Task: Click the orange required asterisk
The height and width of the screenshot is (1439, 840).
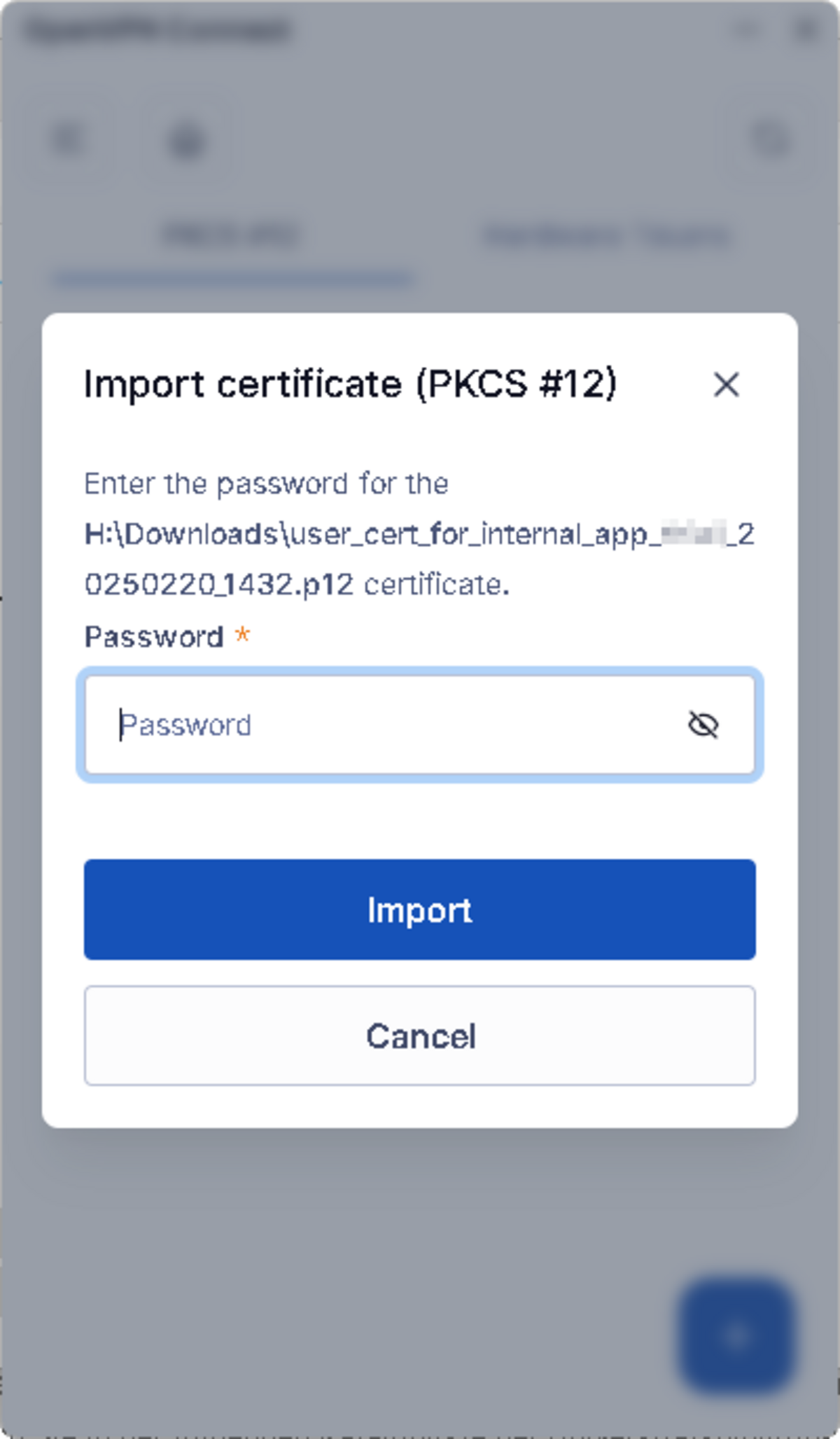Action: pos(242,635)
